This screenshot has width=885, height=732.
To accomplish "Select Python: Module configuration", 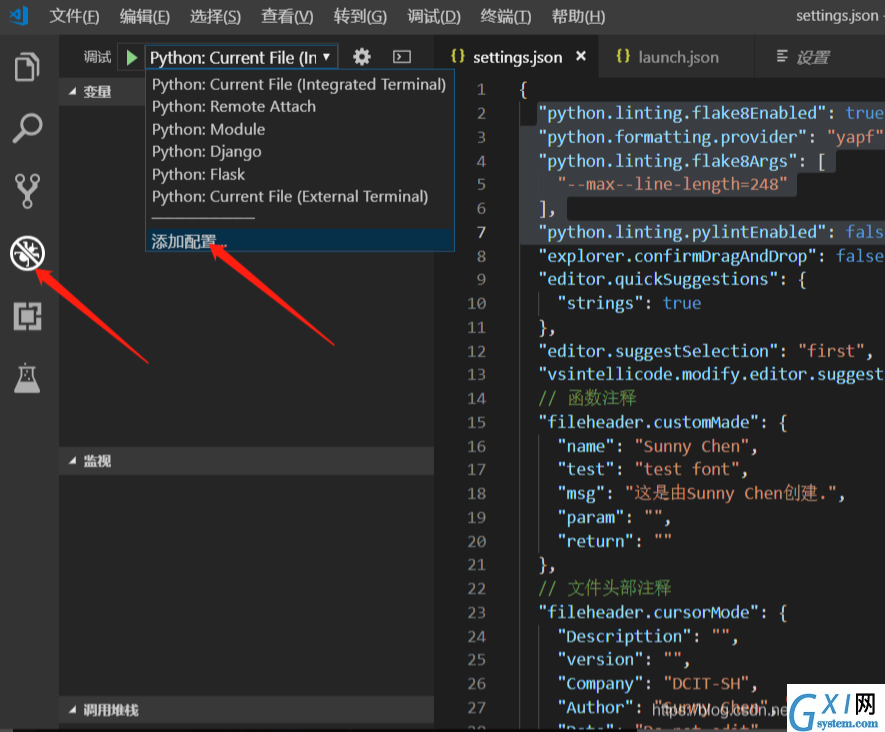I will coord(299,129).
